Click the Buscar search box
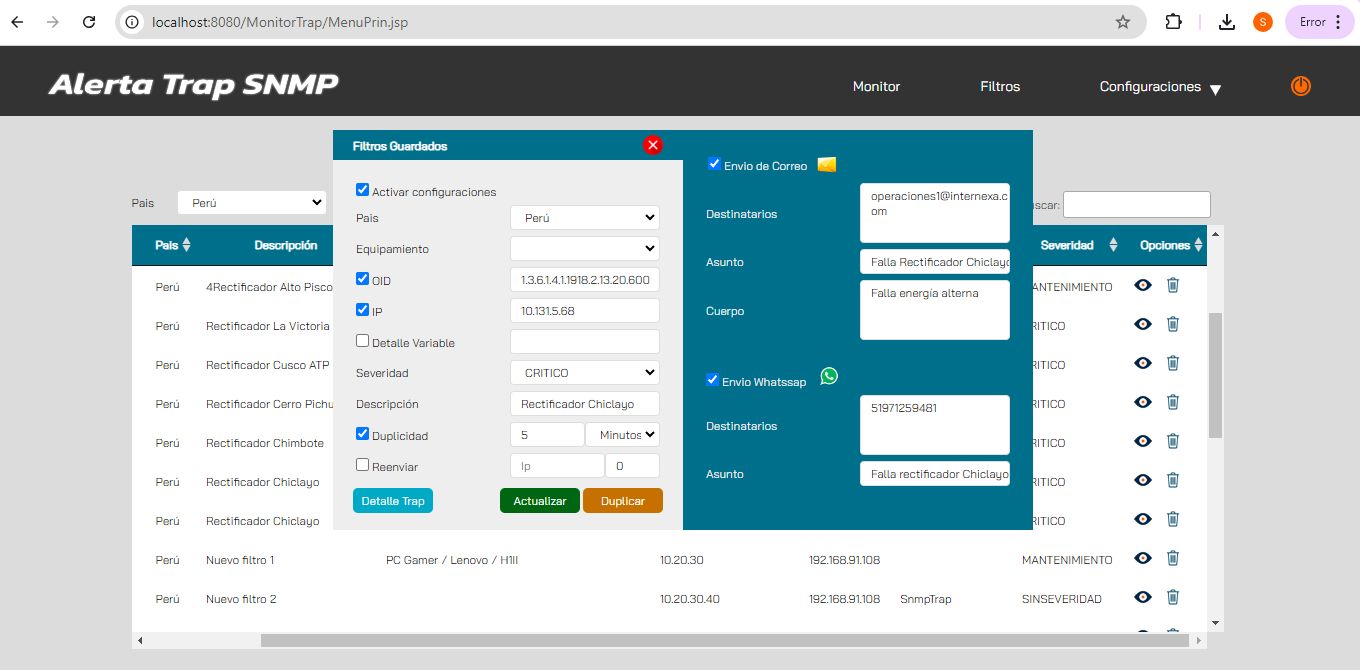This screenshot has height=670, width=1360. [1137, 204]
